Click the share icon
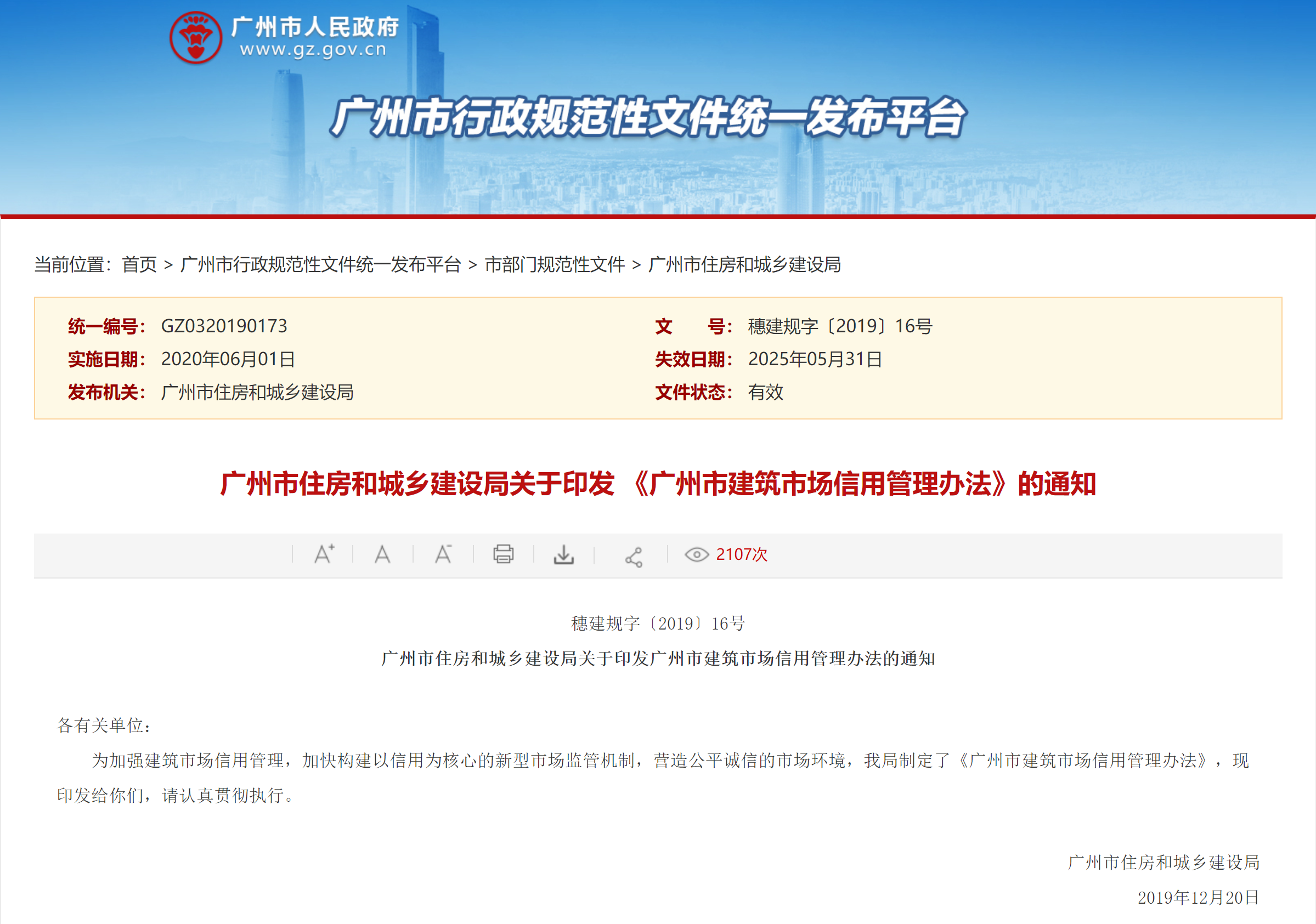The width and height of the screenshot is (1316, 924). coord(634,557)
